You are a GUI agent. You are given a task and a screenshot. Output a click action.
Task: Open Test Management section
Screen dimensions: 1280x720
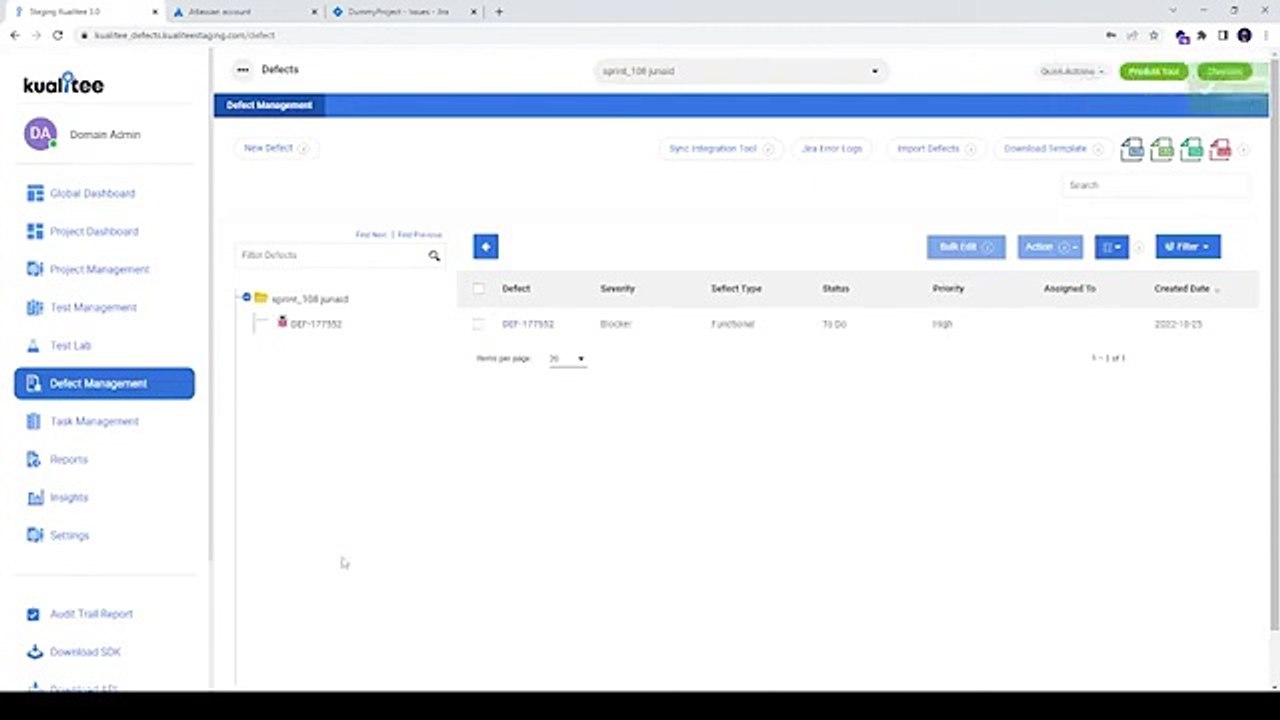point(93,307)
